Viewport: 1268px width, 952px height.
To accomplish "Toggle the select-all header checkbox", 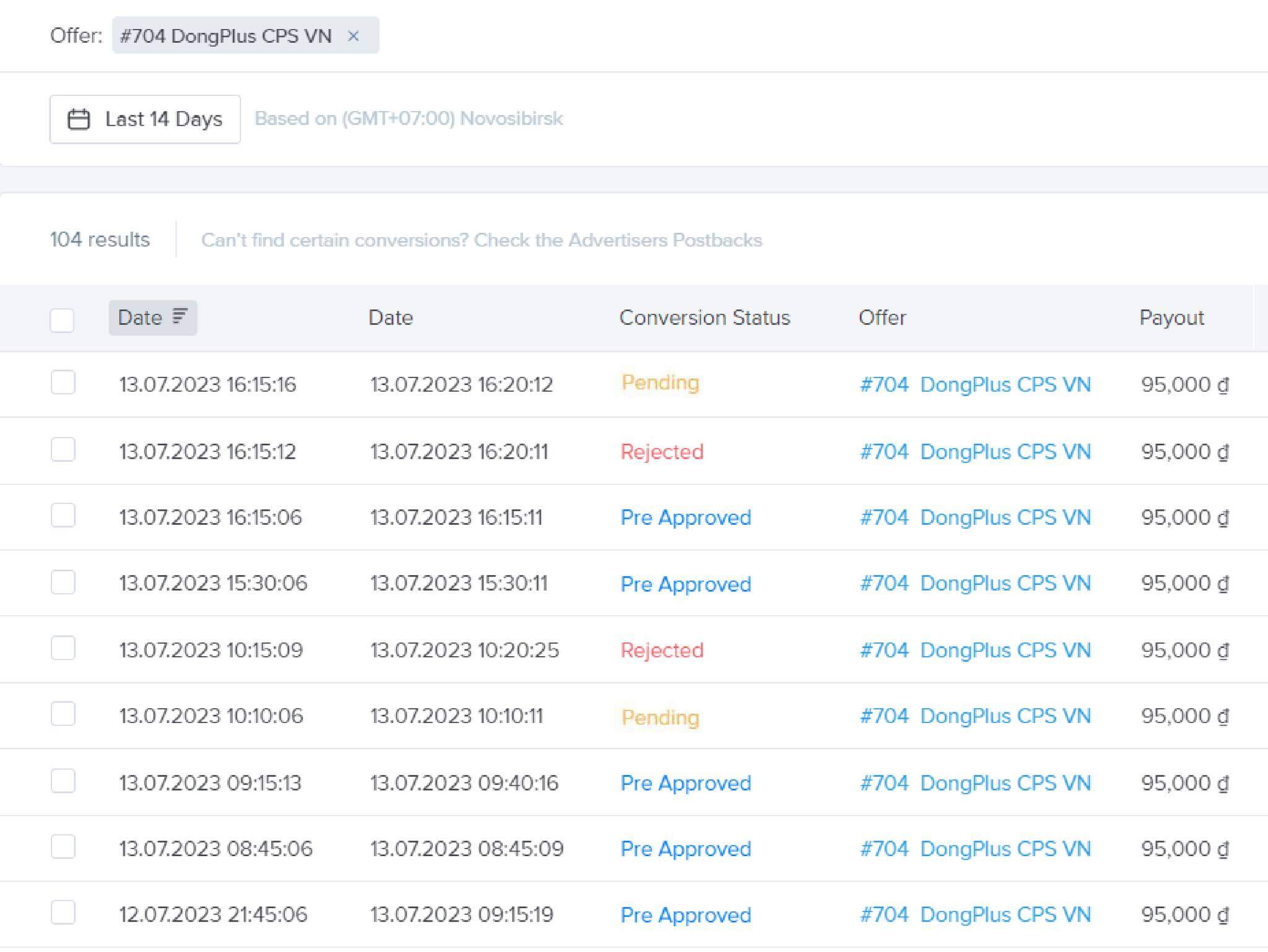I will coord(62,320).
